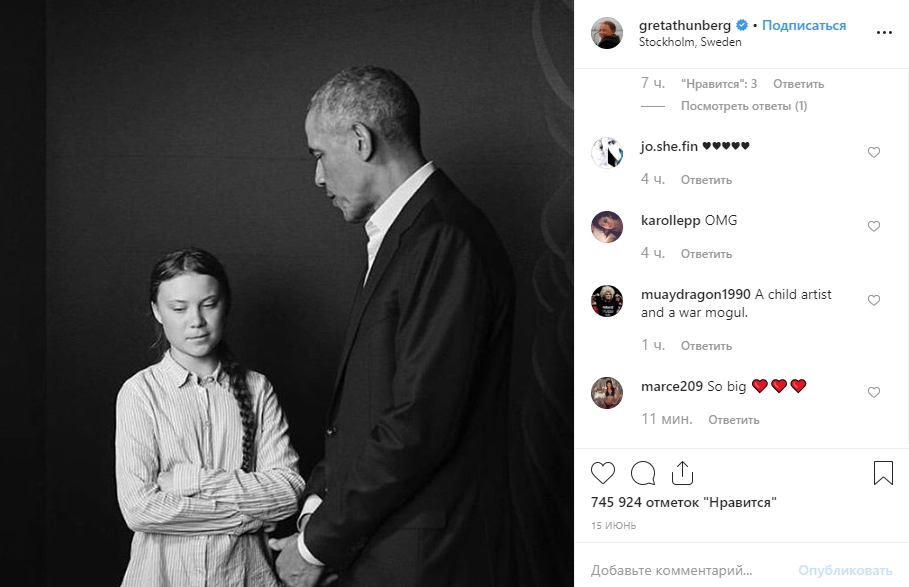Follow via the "Подписаться" link
The height and width of the screenshot is (587, 909).
804,26
